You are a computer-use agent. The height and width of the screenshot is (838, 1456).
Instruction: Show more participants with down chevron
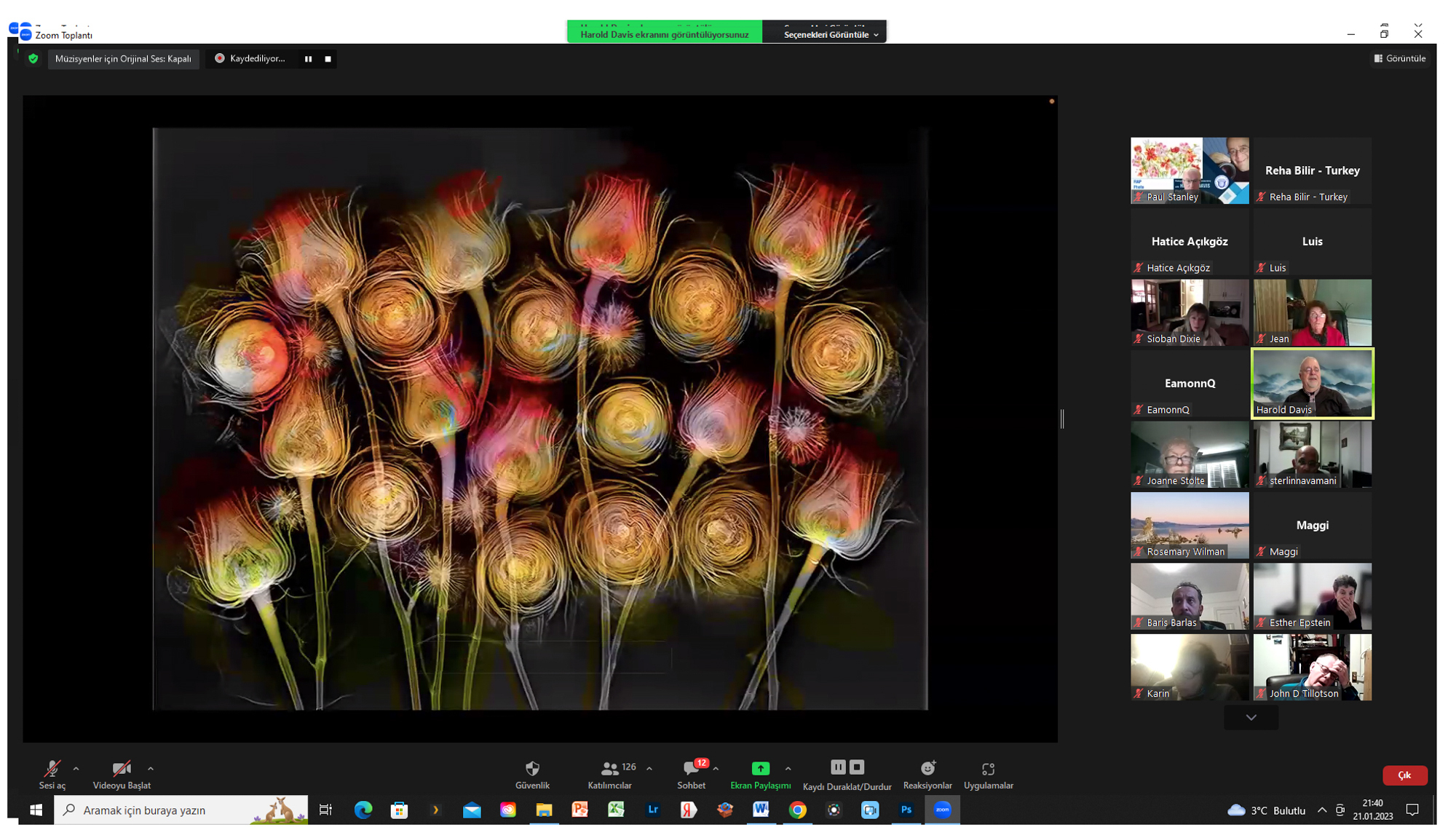click(1251, 717)
